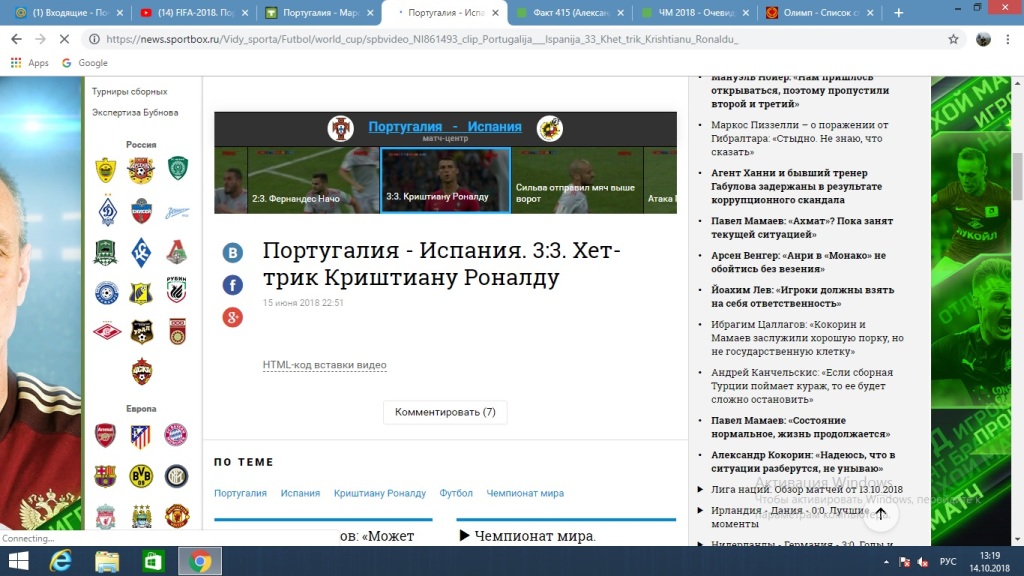Click the scroll-to-top arrow button
Screen dimensions: 1024x576
880,514
